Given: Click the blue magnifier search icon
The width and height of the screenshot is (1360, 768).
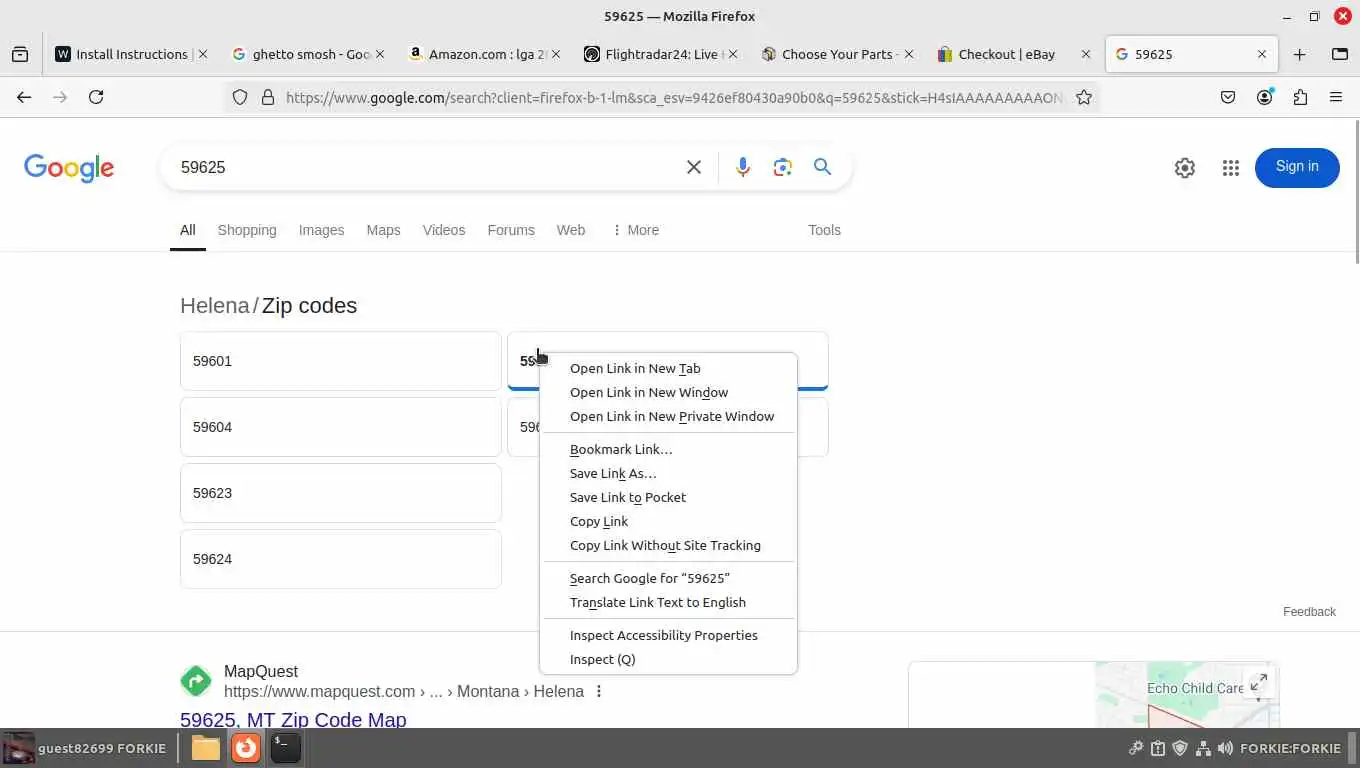Looking at the screenshot, I should [x=822, y=167].
